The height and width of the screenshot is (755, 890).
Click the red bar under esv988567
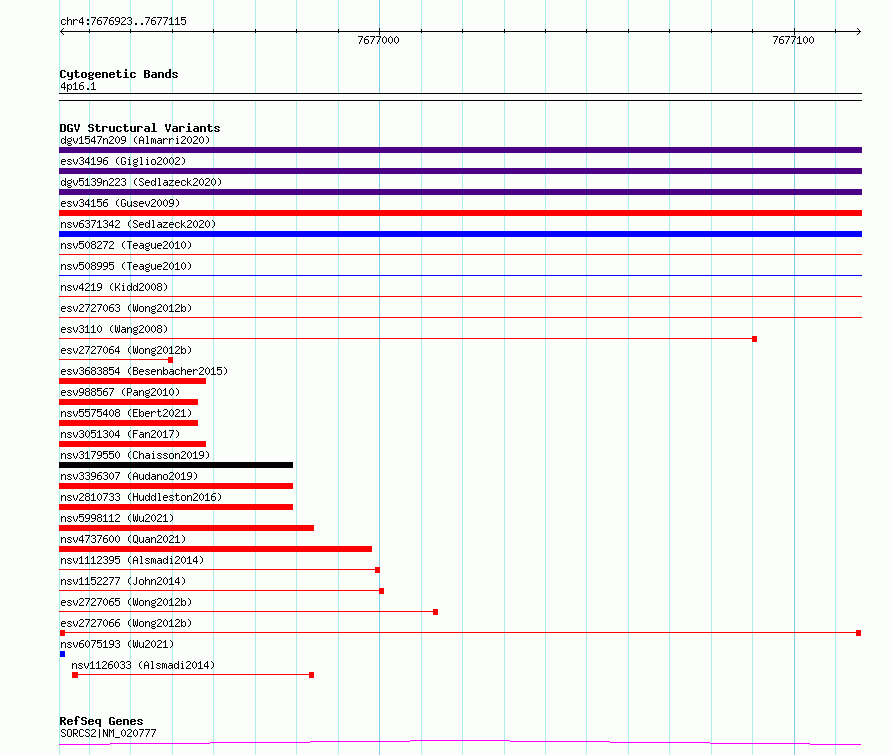pos(128,402)
